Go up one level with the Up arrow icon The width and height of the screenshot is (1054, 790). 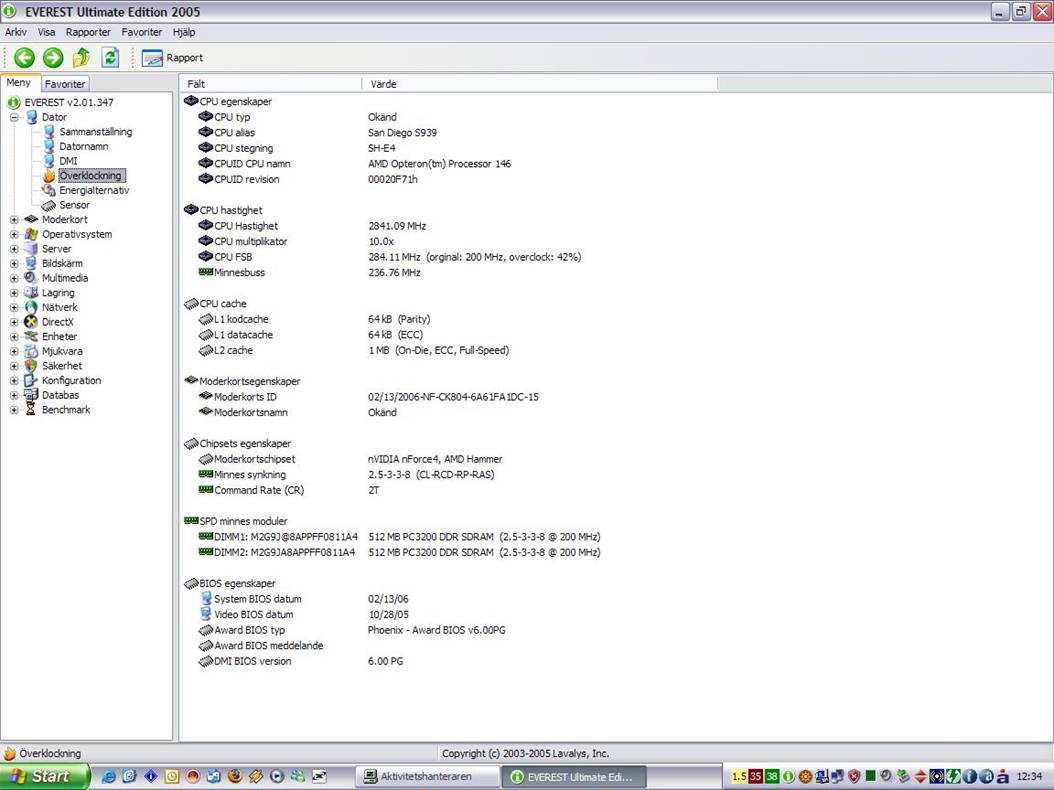[x=81, y=58]
